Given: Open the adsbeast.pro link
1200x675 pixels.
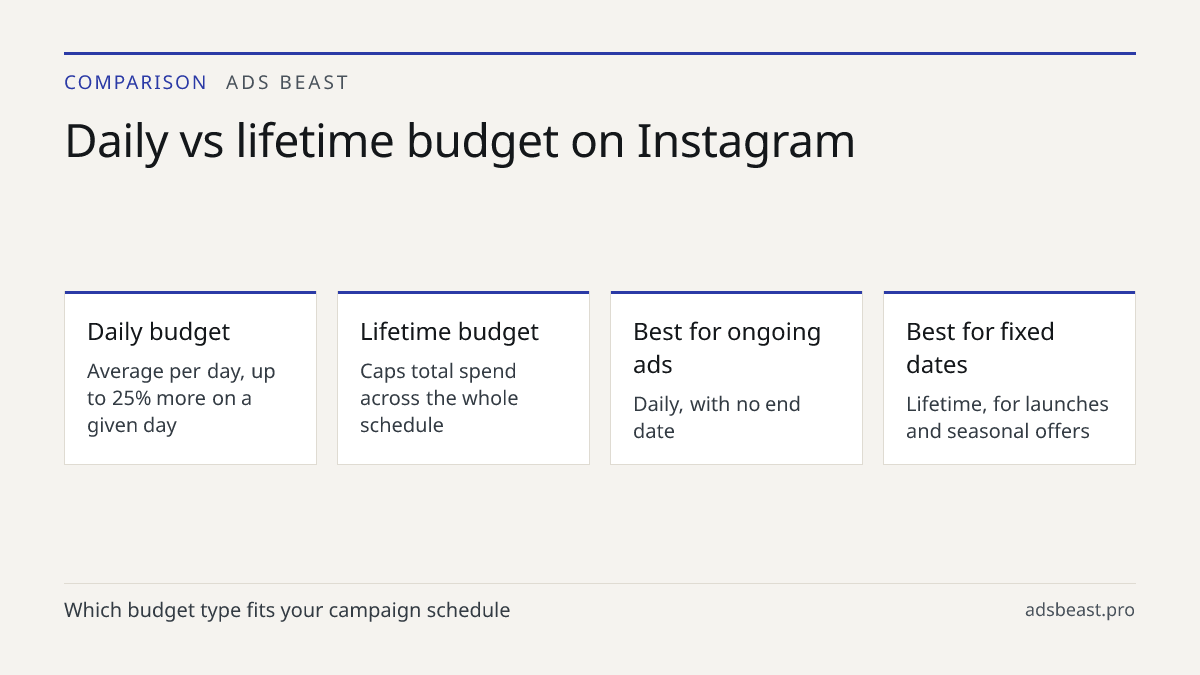Looking at the screenshot, I should pyautogui.click(x=1080, y=610).
